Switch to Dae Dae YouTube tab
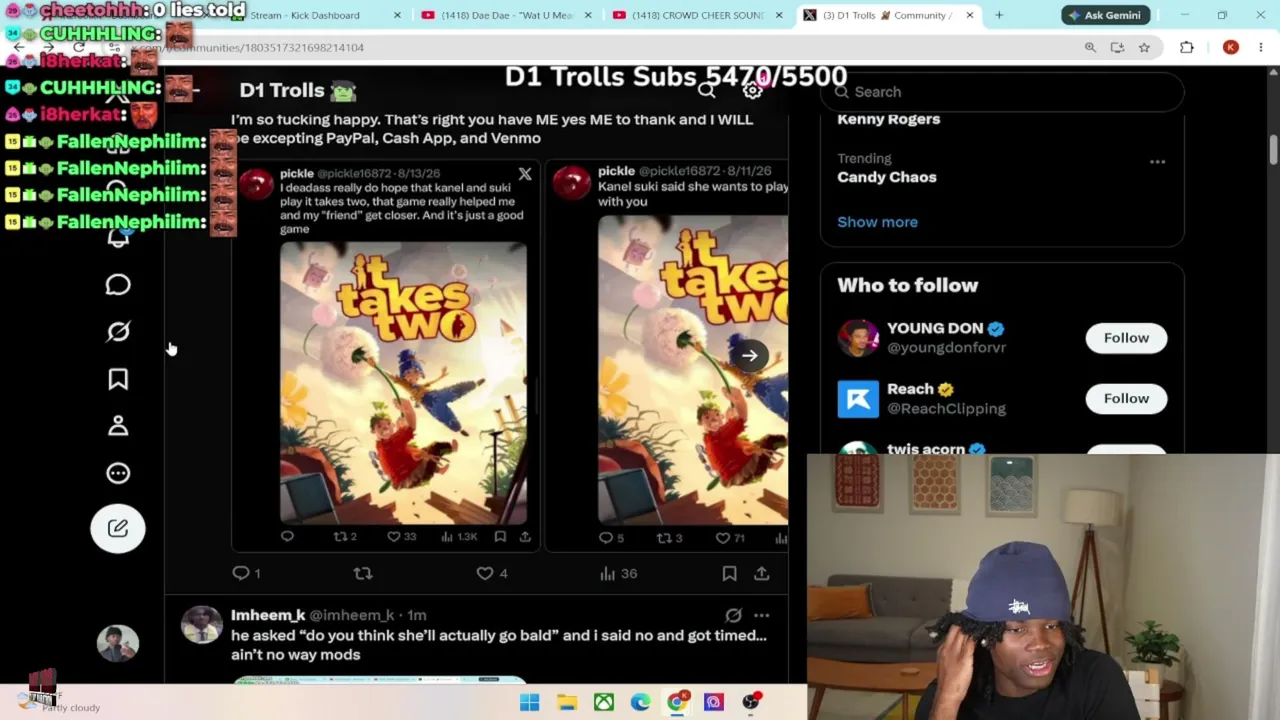This screenshot has height=720, width=1280. click(507, 15)
